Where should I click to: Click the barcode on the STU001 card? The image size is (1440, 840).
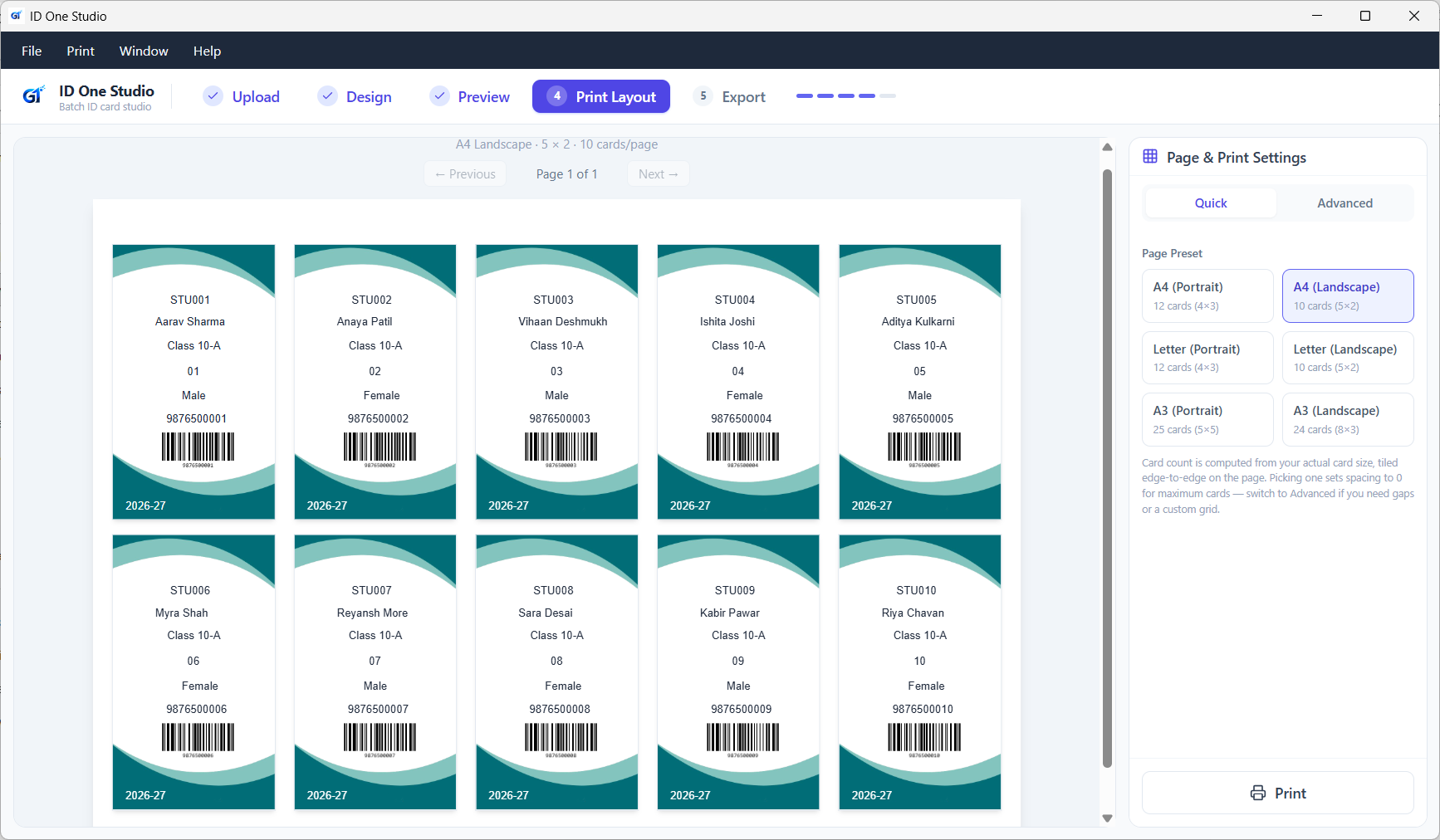198,448
